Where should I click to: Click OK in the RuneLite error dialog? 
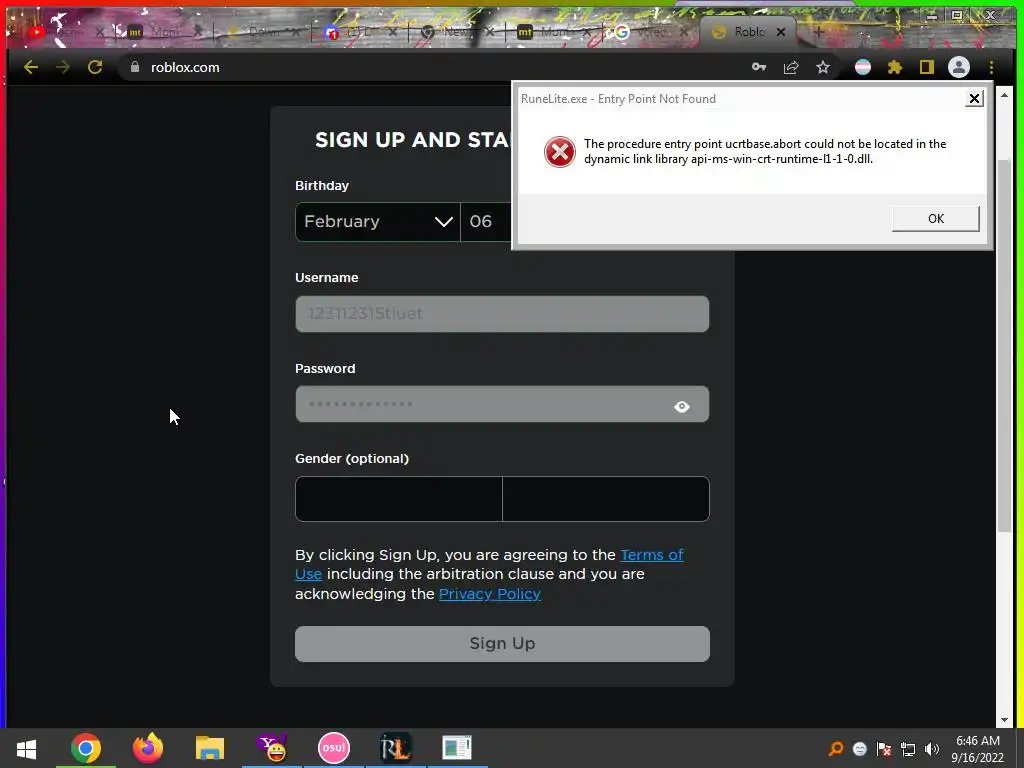(935, 219)
